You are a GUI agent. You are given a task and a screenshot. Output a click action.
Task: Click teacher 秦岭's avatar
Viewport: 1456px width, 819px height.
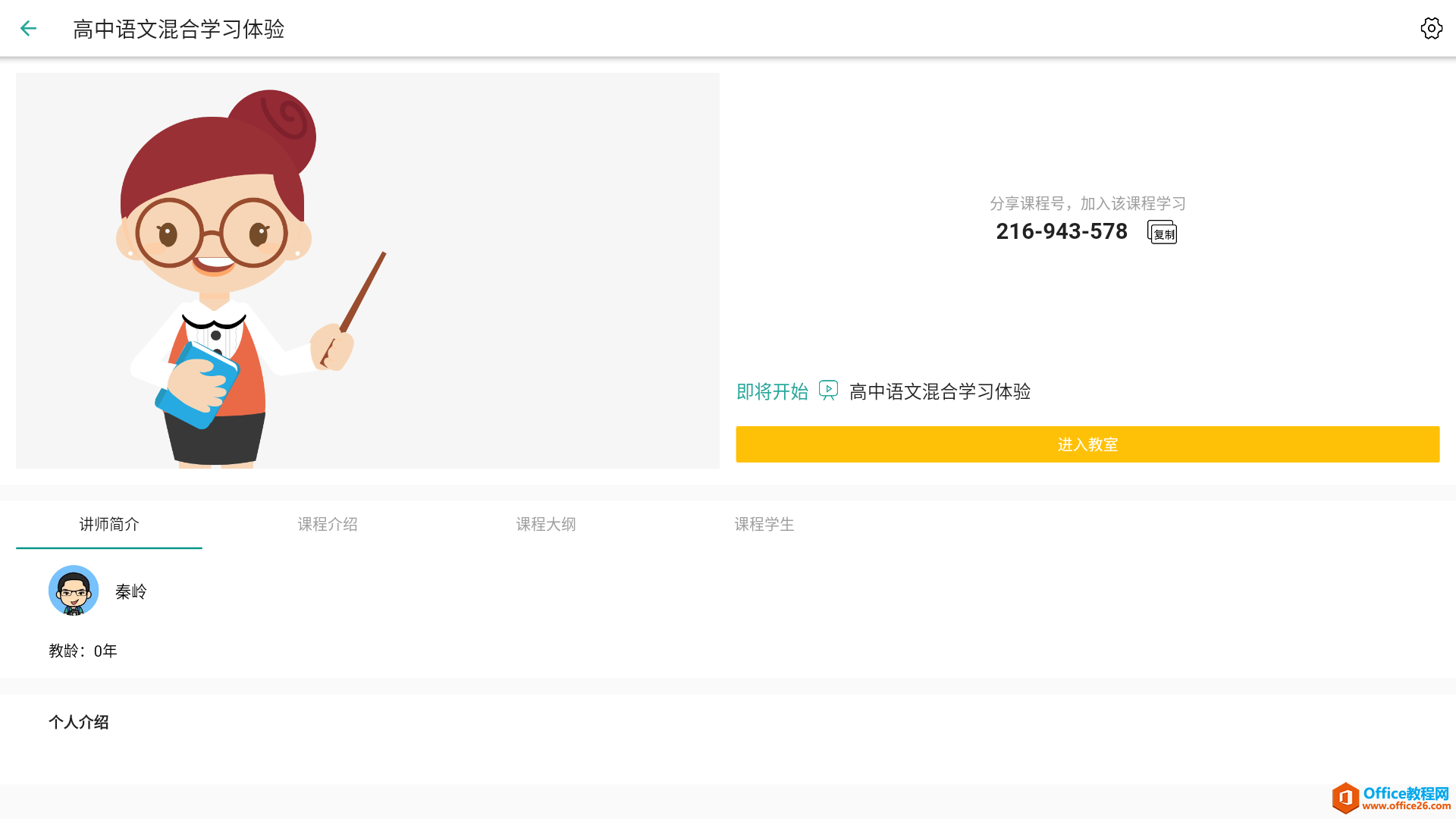point(74,590)
